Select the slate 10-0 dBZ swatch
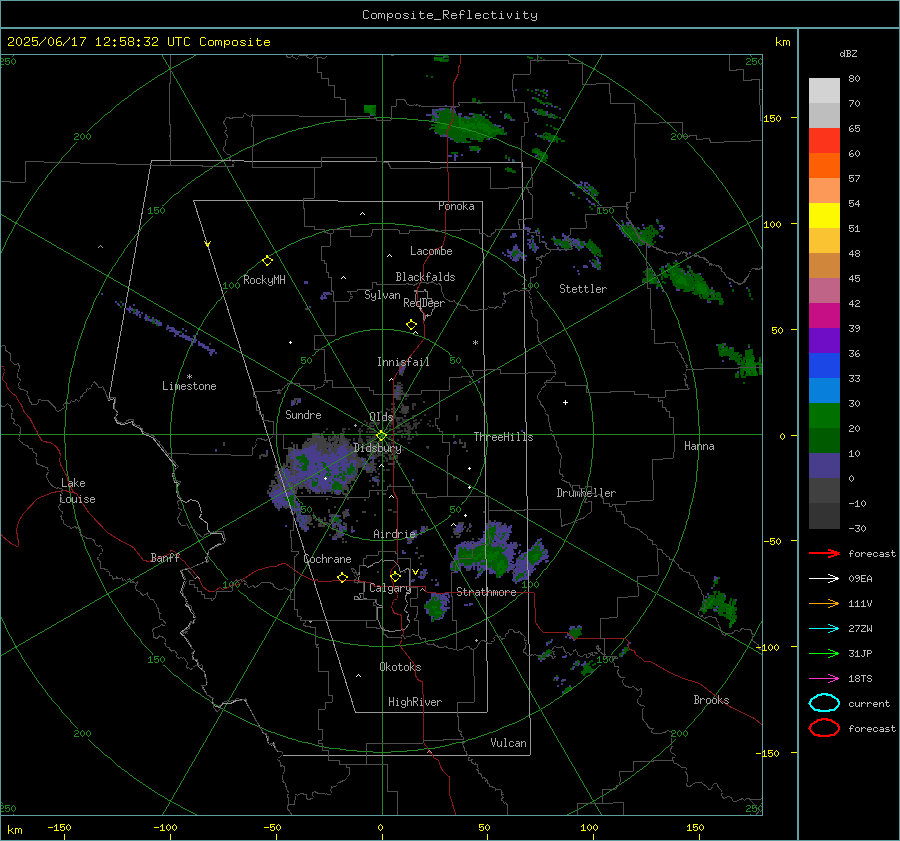 point(824,466)
